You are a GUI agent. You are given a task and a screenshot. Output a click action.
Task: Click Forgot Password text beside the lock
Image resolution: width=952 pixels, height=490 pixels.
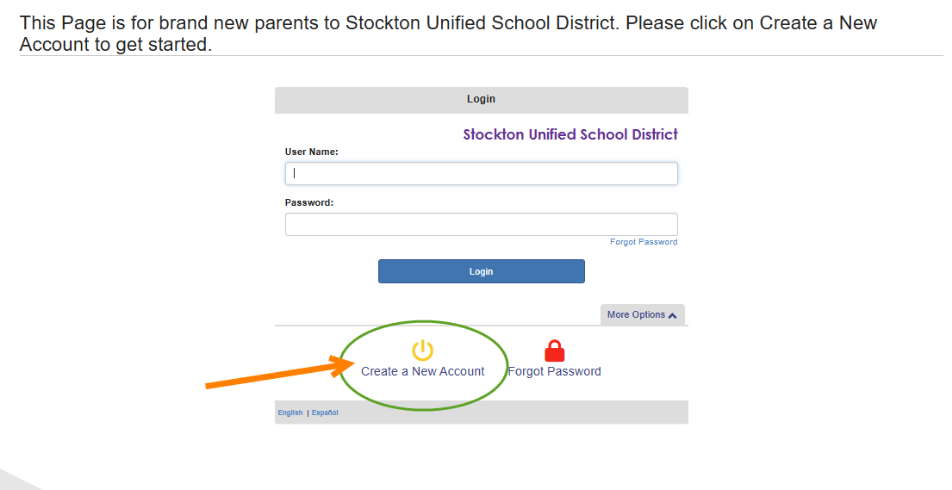[x=555, y=372]
